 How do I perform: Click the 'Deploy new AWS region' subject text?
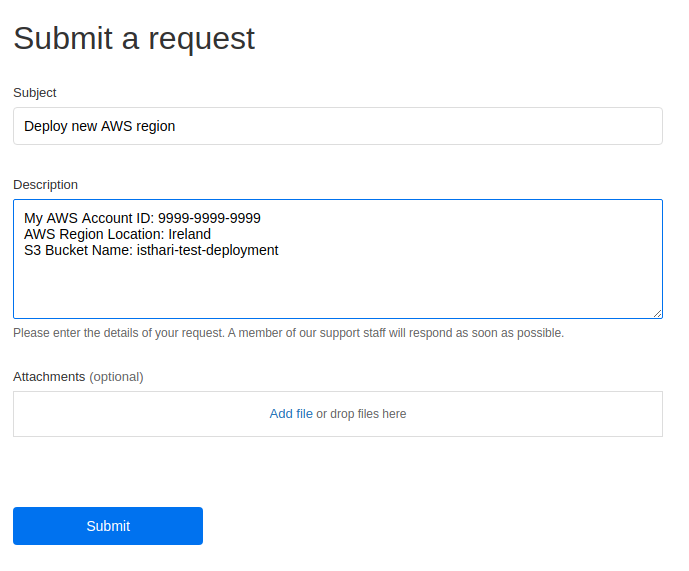[99, 126]
